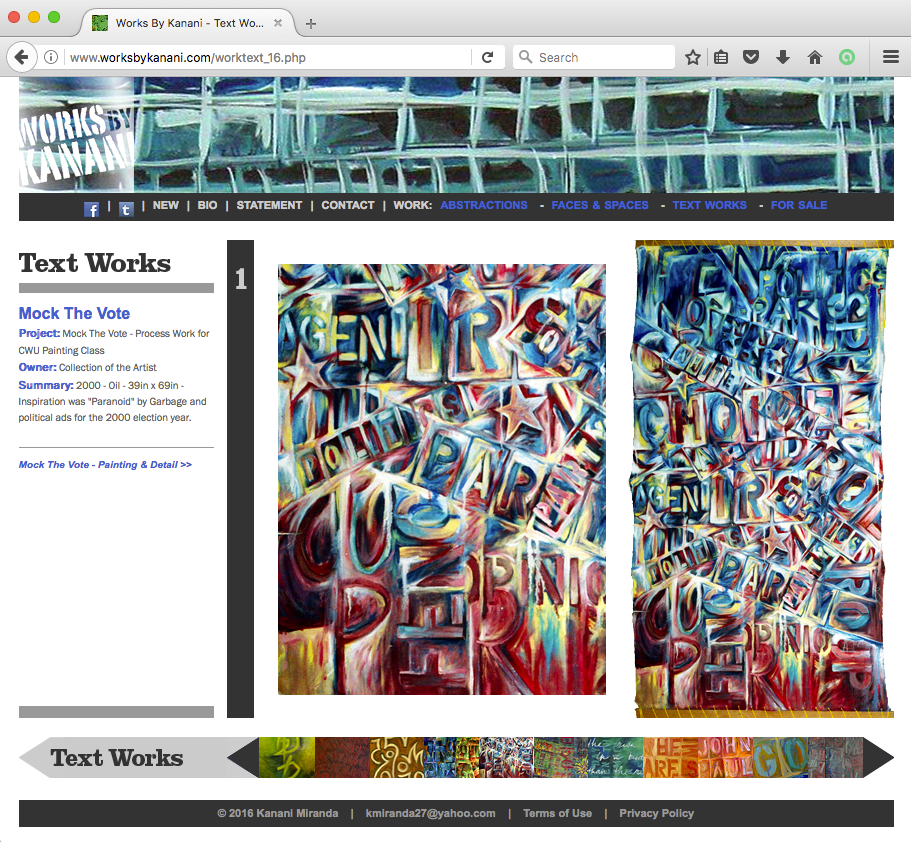Image resolution: width=911 pixels, height=842 pixels.
Task: Follow Mock The Vote - Painting & Detail link
Action: (105, 465)
